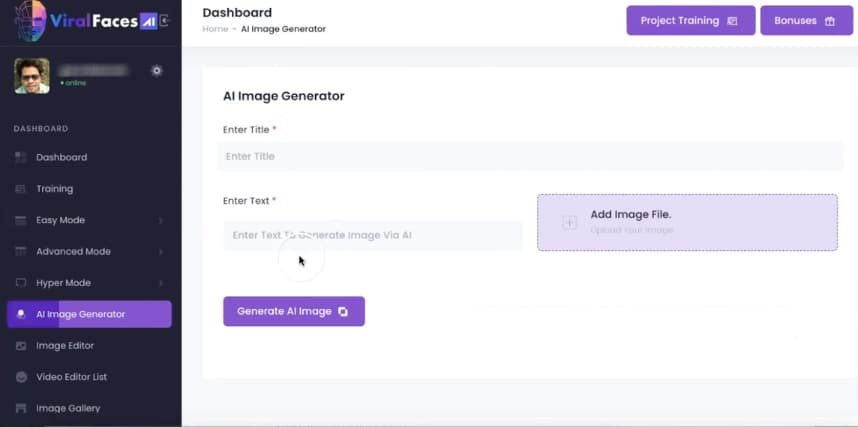
Task: Click the icon inside Project Training button
Action: (732, 21)
